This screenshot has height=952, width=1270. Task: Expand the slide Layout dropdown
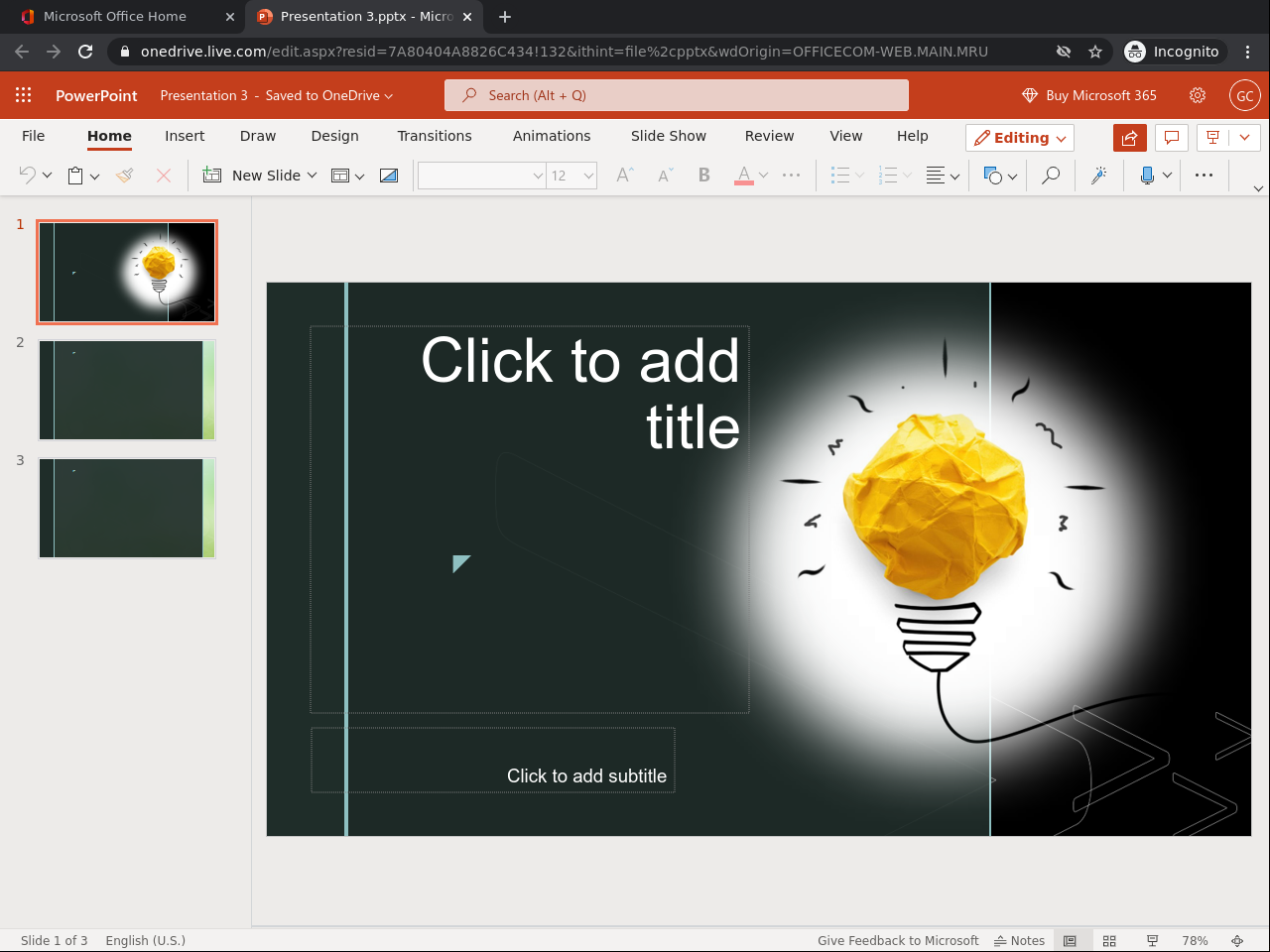point(347,176)
